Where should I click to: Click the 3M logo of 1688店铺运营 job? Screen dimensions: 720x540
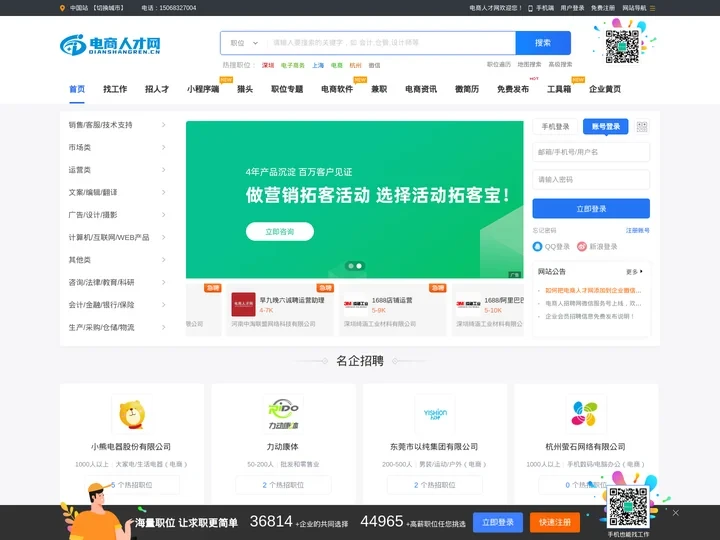(356, 304)
